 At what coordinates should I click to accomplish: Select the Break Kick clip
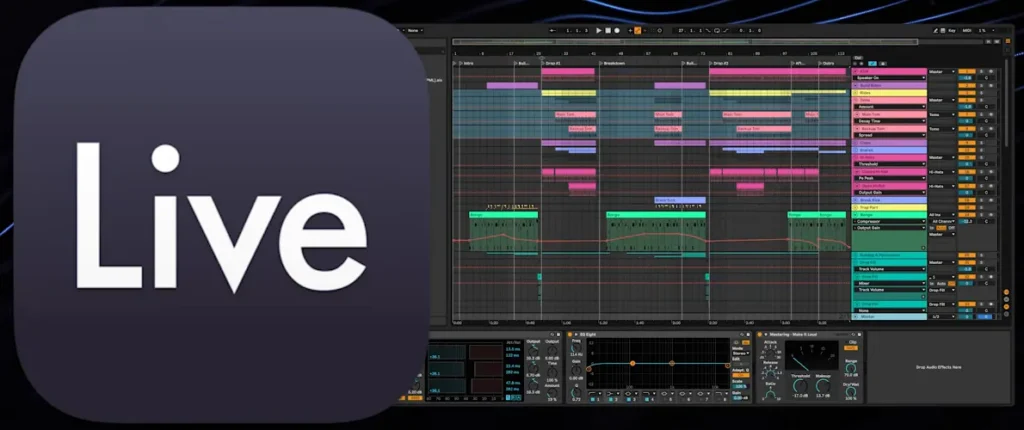tap(680, 200)
